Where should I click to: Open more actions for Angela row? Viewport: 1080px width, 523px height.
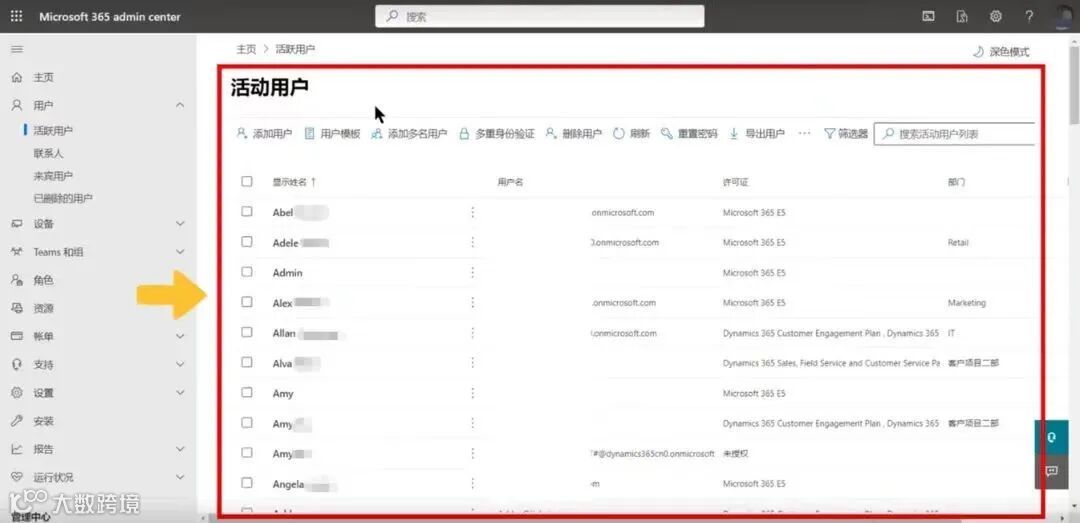(472, 484)
